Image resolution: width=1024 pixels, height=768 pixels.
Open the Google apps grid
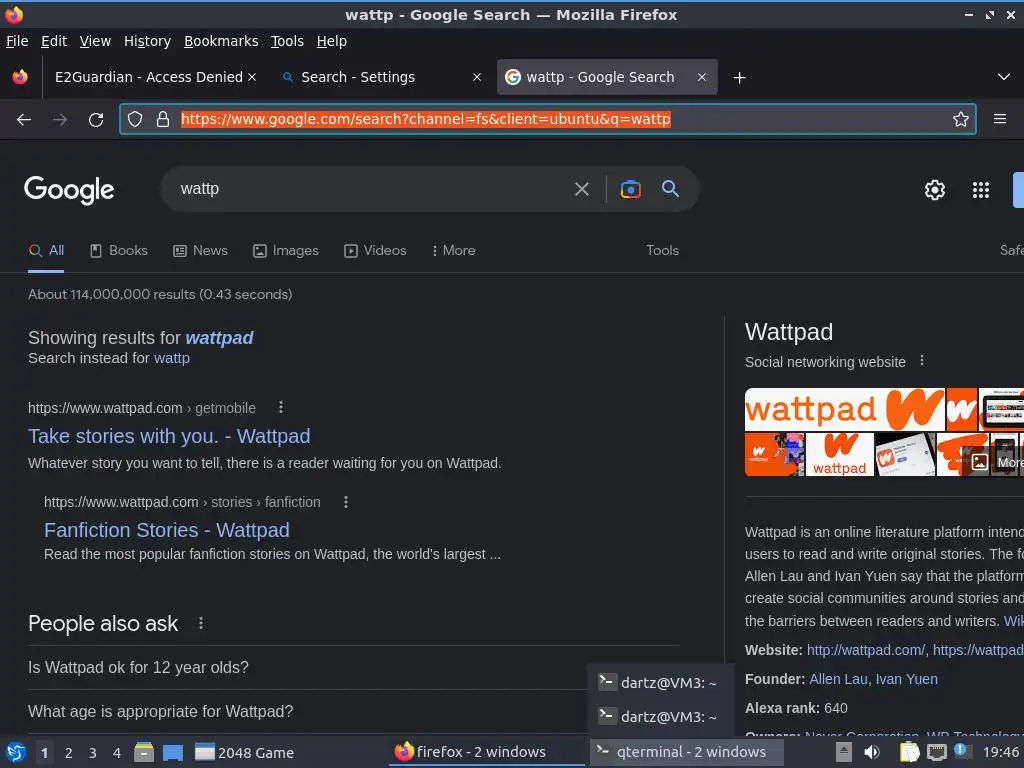point(980,190)
